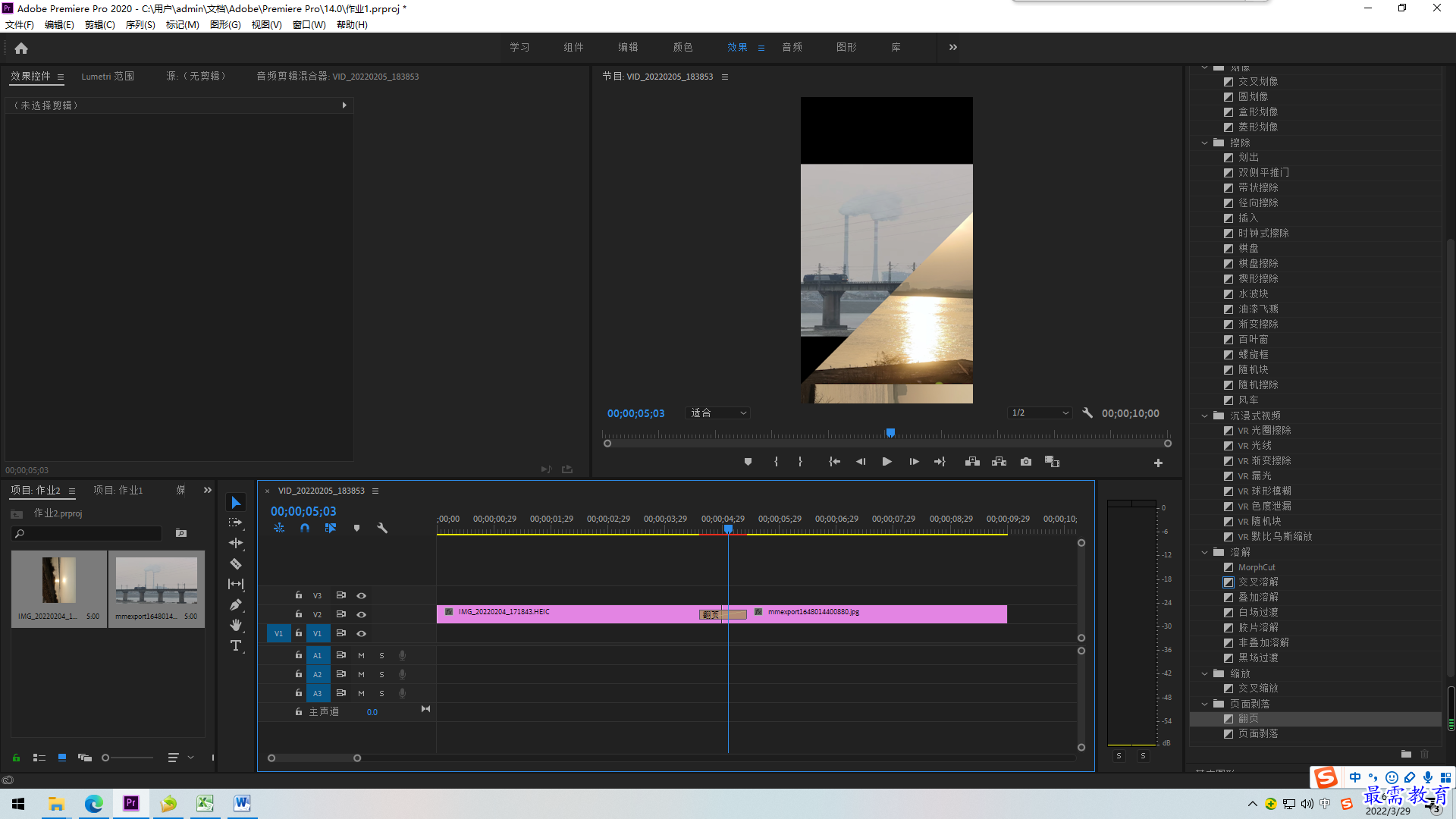Click the Lift button
Screen dimensions: 1456x819
tap(972, 462)
